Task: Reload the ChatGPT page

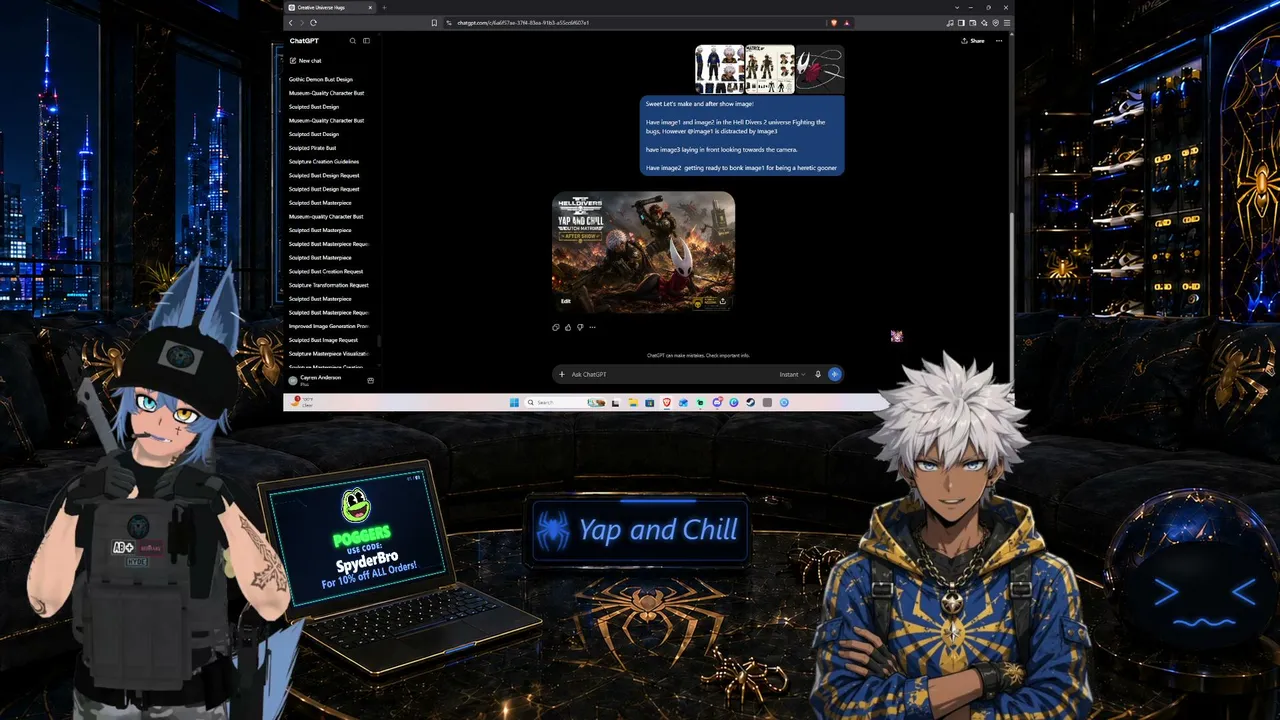Action: 314,23
